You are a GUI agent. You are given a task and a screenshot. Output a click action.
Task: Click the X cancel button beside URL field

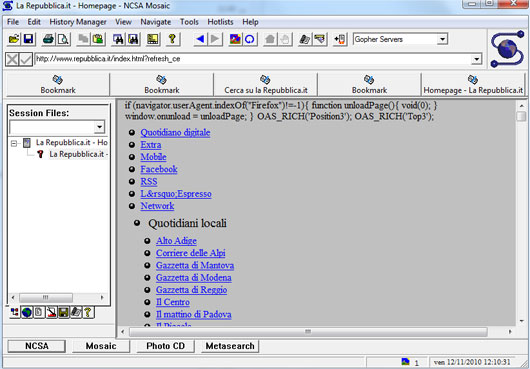point(12,60)
